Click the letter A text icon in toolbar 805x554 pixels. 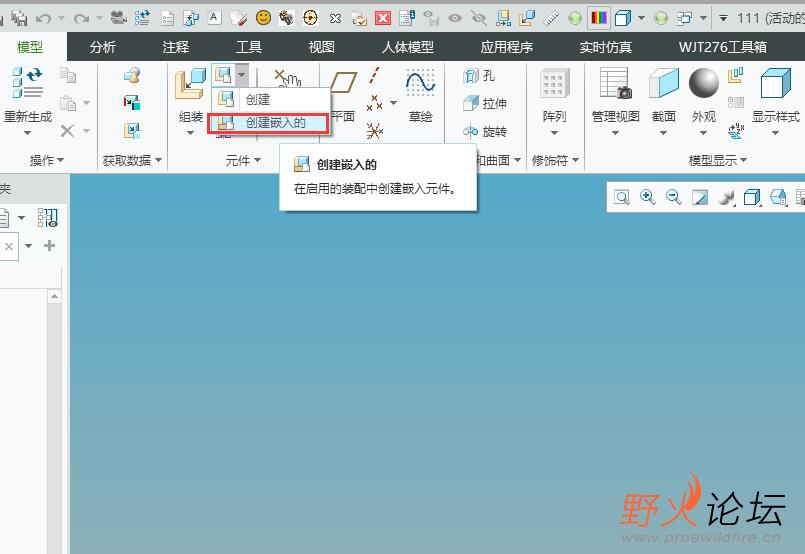click(x=214, y=18)
